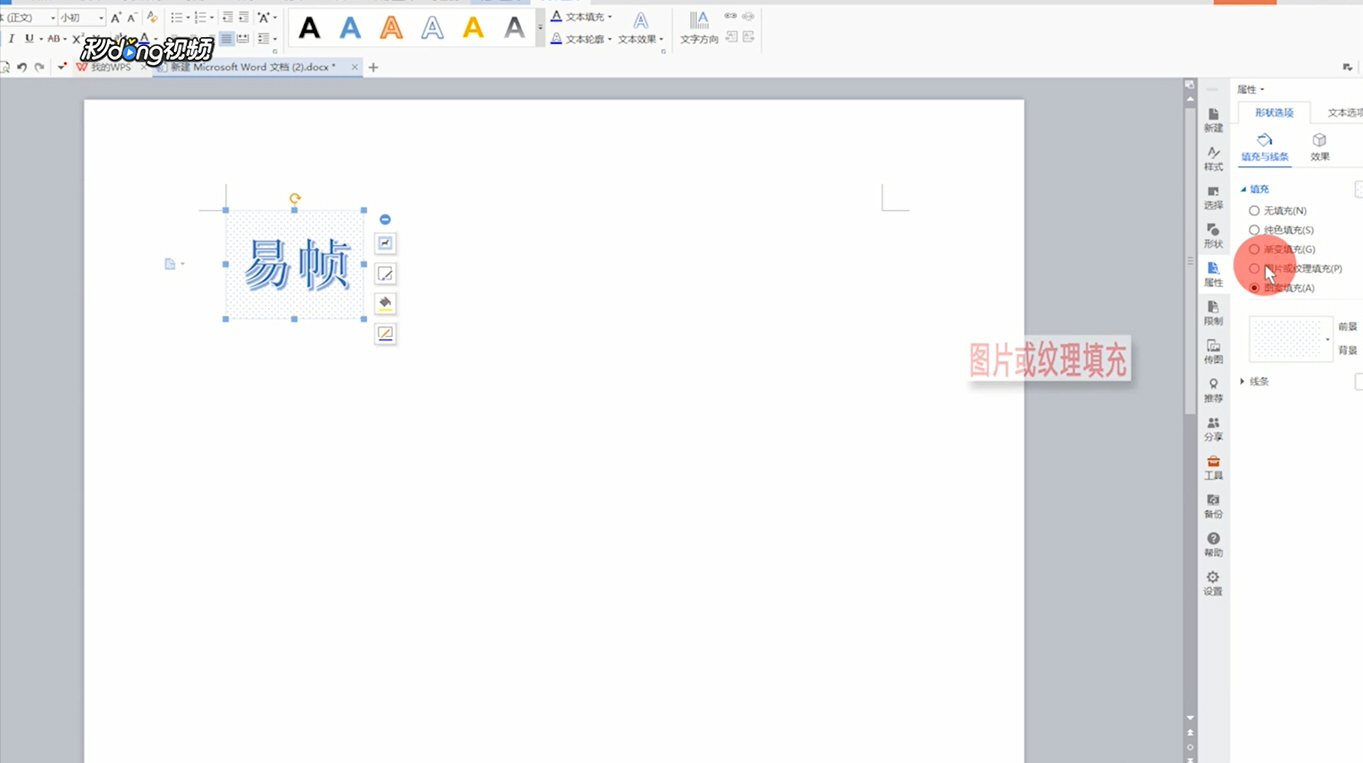Image resolution: width=1363 pixels, height=763 pixels.
Task: Apply the gray gradient WordArt preset
Action: coord(514,28)
